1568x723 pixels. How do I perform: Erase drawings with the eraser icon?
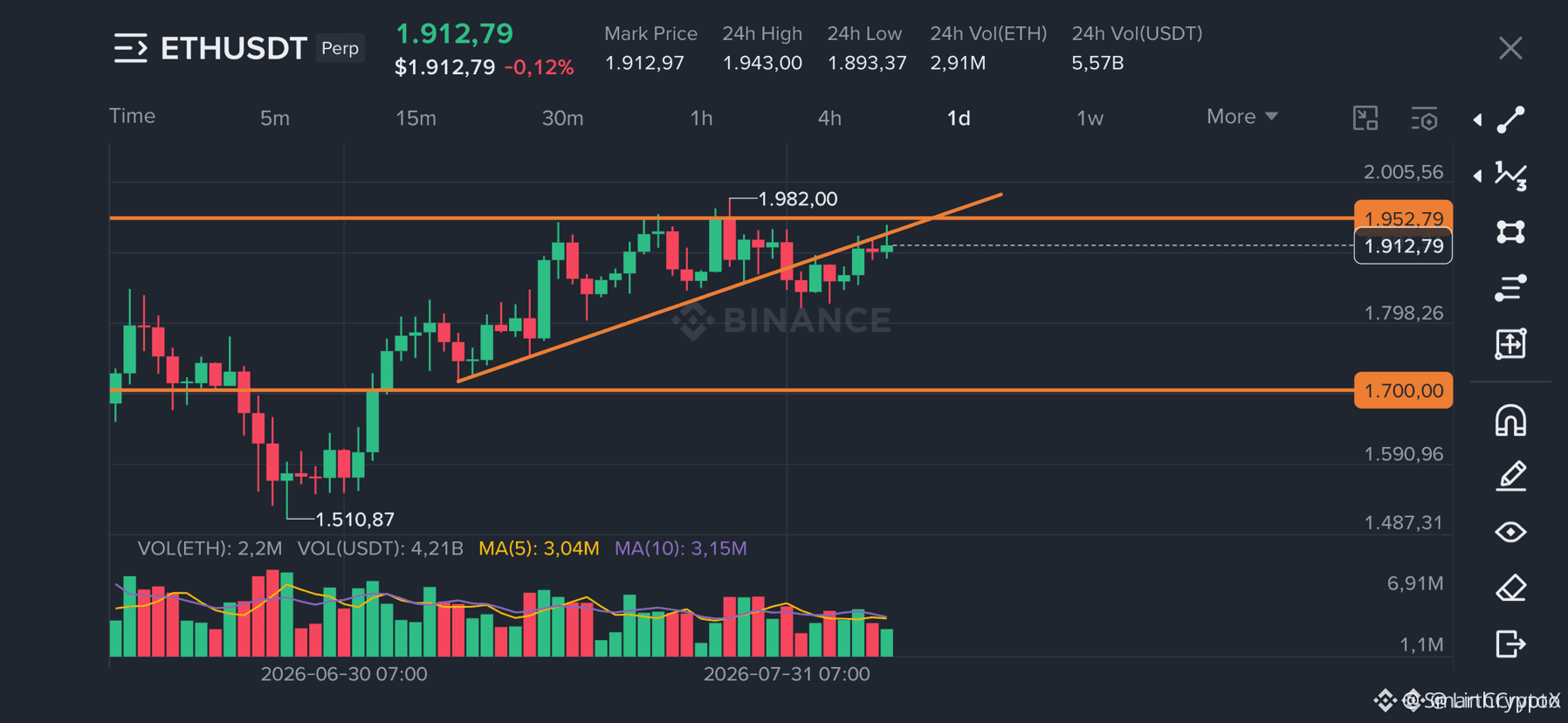pyautogui.click(x=1510, y=588)
